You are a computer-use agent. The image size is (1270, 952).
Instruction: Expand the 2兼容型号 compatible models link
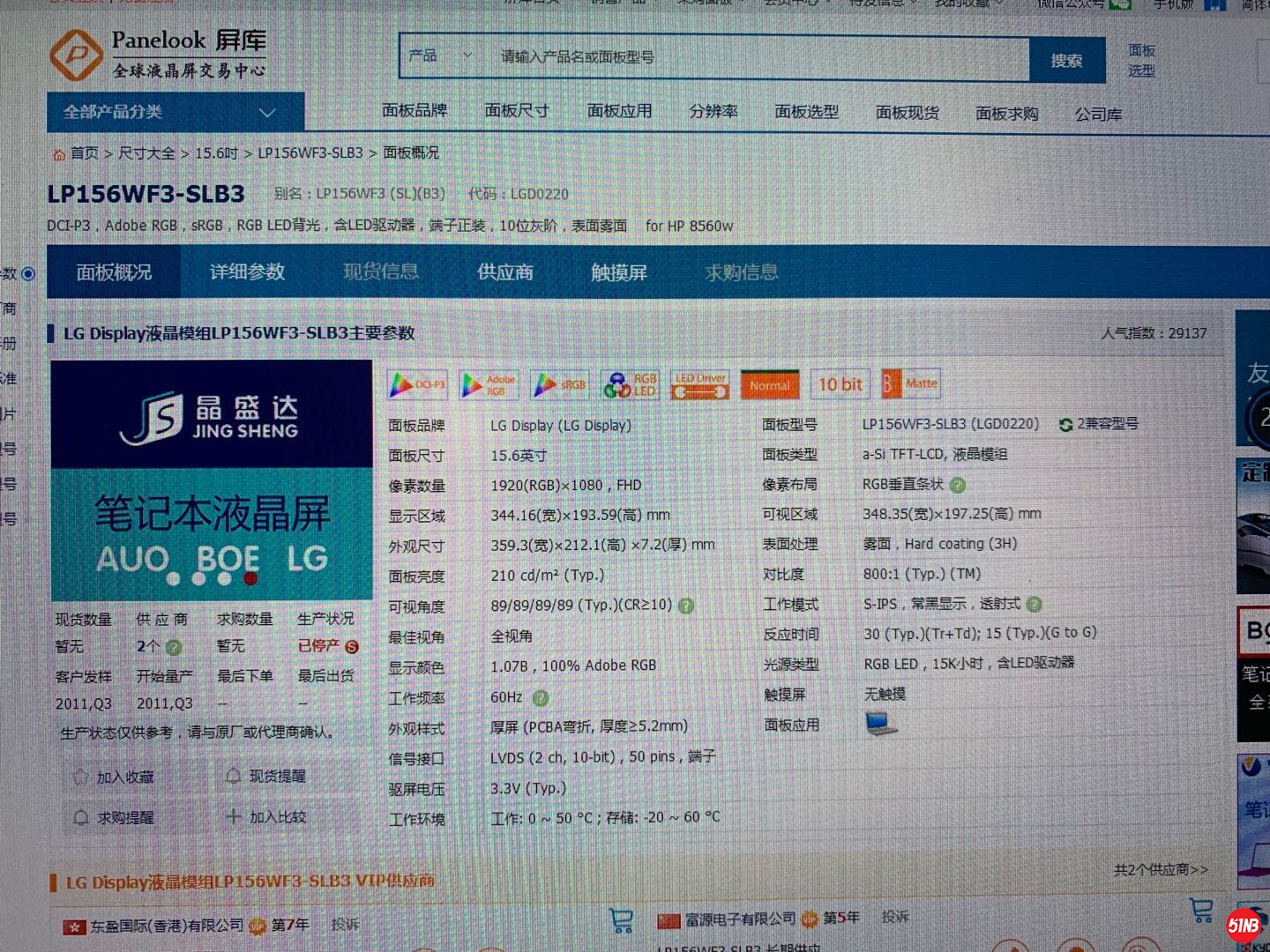coord(1099,424)
